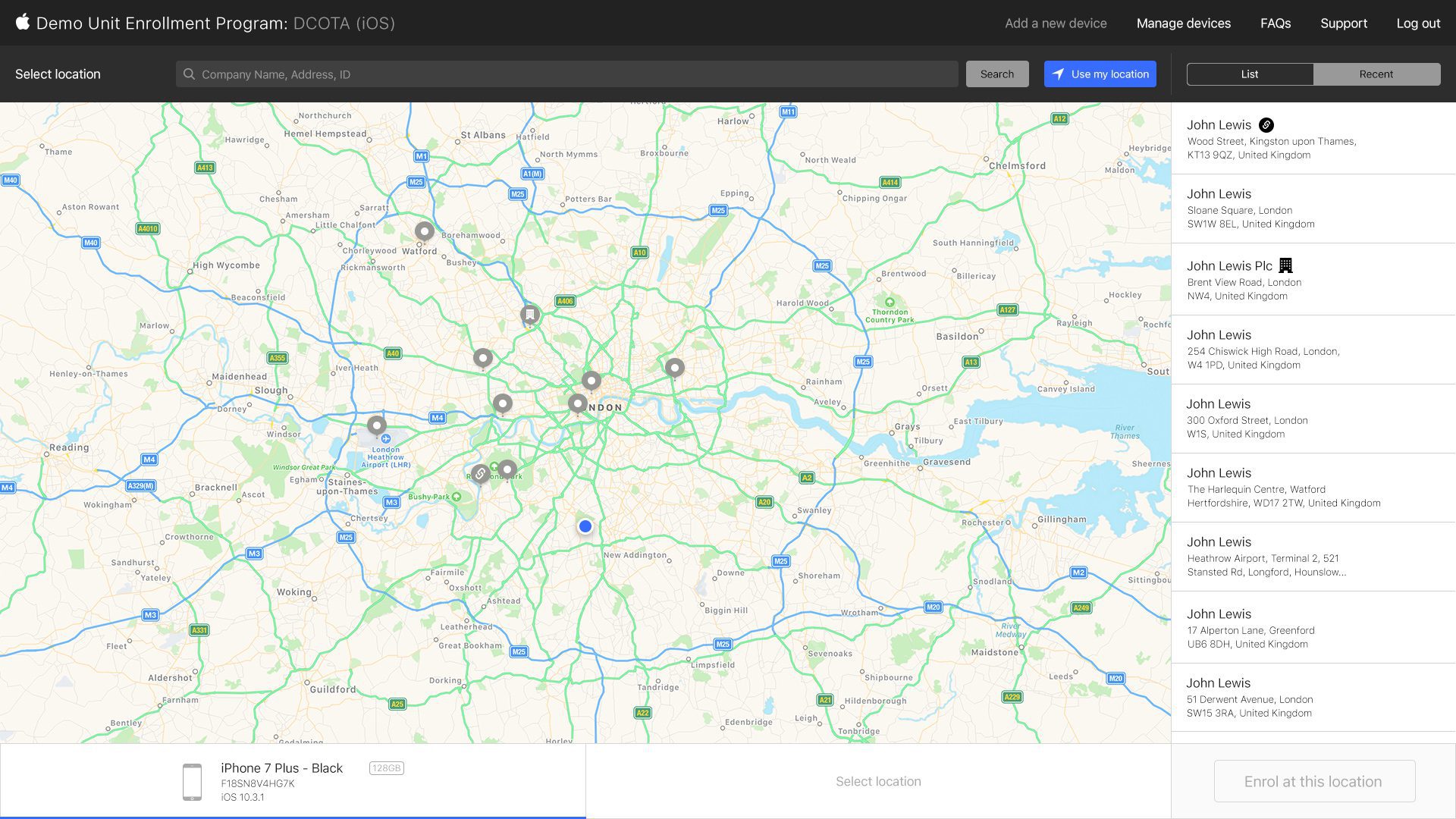Toggle the FAQs navigation link

[x=1276, y=22]
